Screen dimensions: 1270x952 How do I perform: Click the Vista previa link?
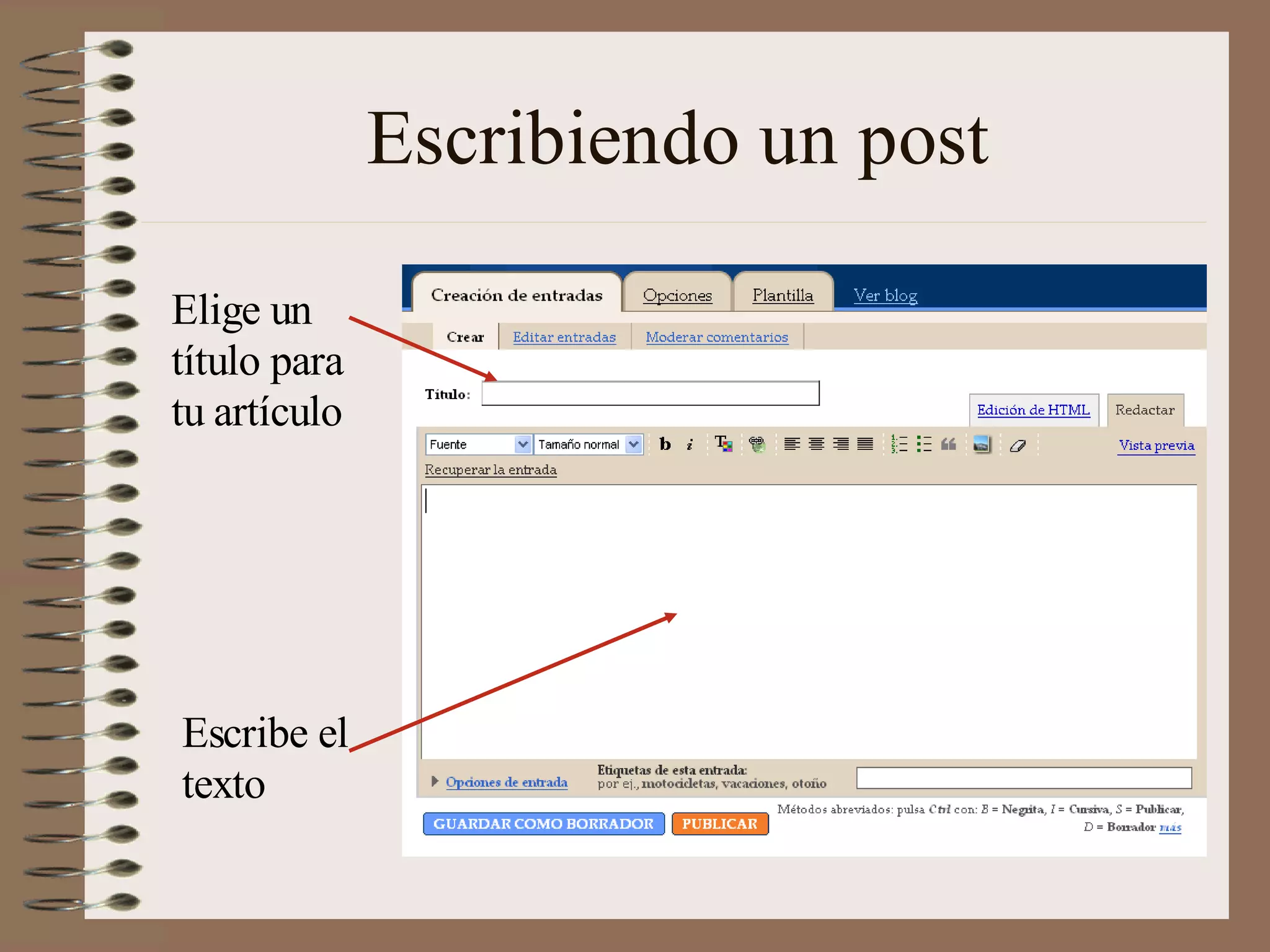pyautogui.click(x=1157, y=445)
